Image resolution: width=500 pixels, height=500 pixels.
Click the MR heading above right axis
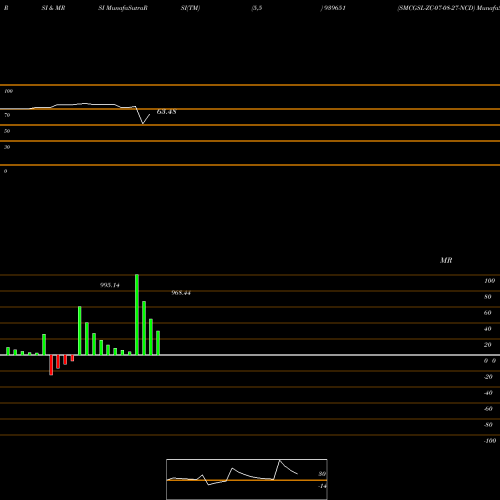[446, 260]
